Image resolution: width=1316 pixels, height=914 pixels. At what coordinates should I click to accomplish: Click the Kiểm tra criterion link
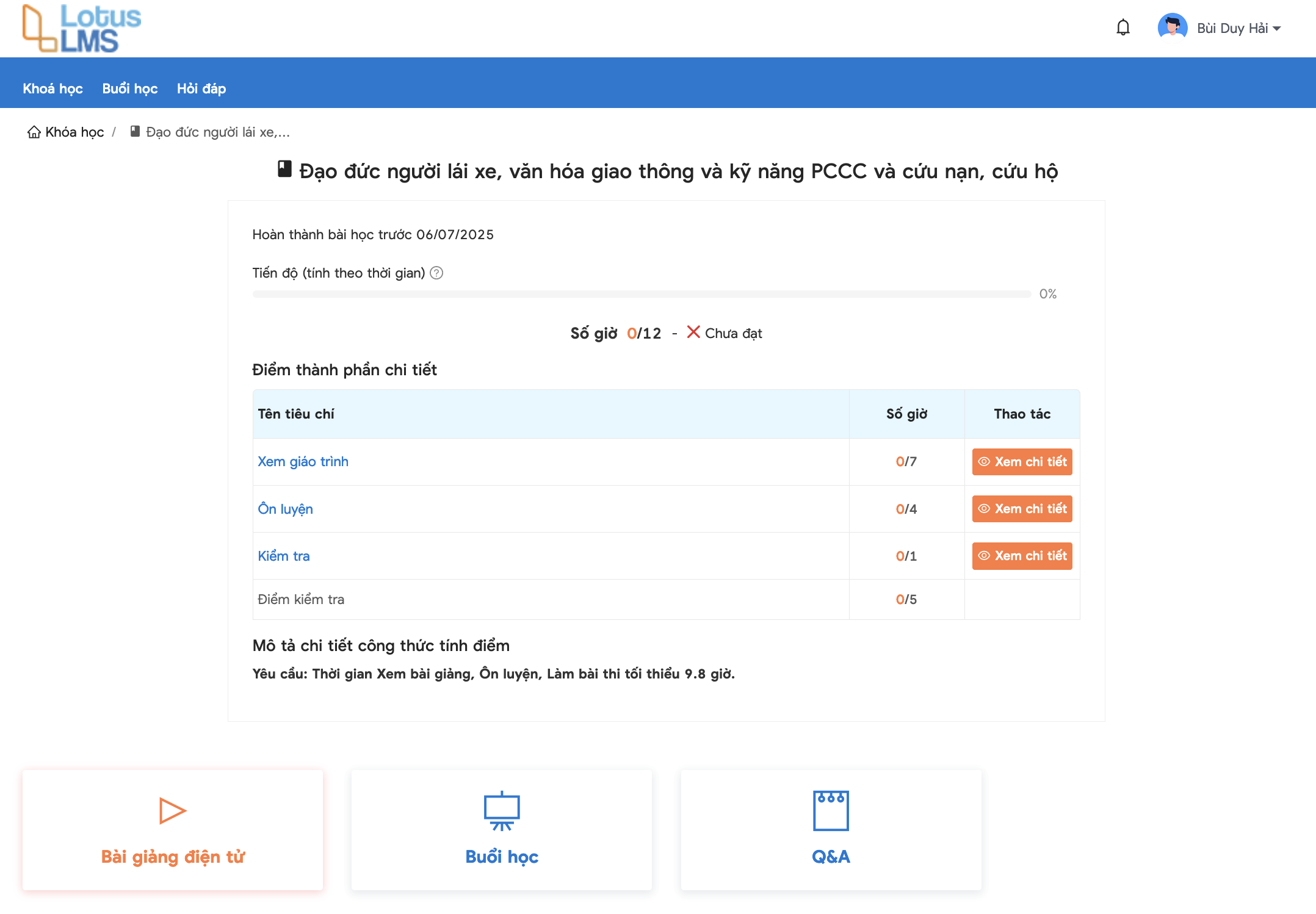click(x=283, y=556)
